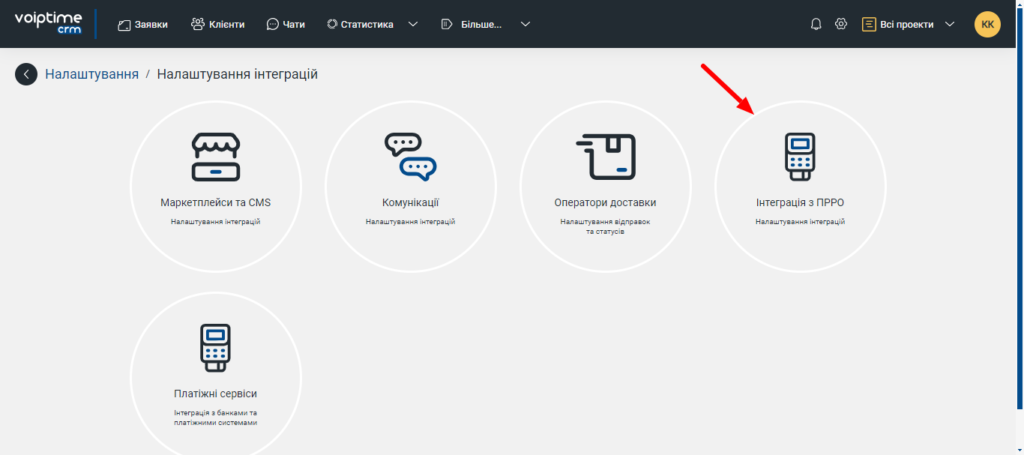
Task: Click Налаштування інтеграцій under Комунікації
Action: (x=410, y=222)
